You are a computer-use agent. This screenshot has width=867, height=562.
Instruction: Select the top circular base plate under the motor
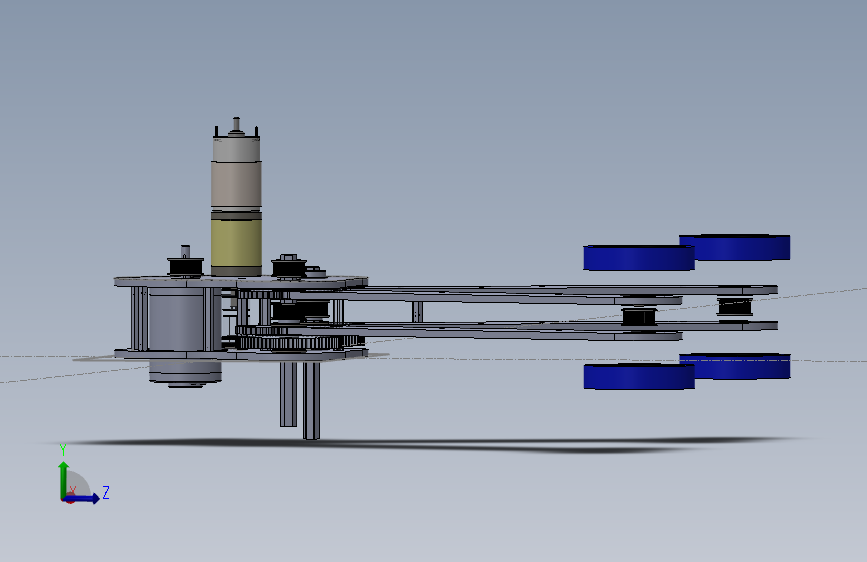(x=241, y=282)
